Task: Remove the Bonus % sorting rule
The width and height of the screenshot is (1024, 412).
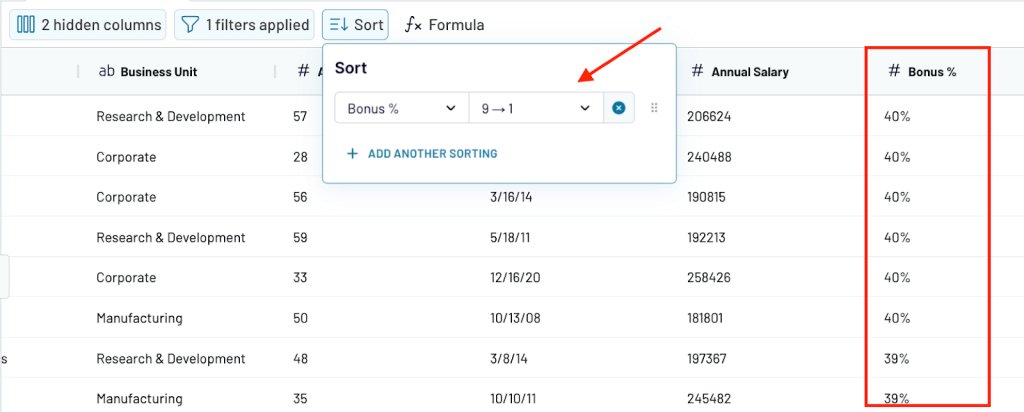Action: 618,108
